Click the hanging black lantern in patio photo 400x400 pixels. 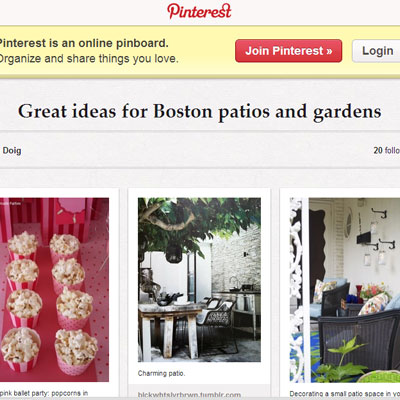[x=173, y=251]
